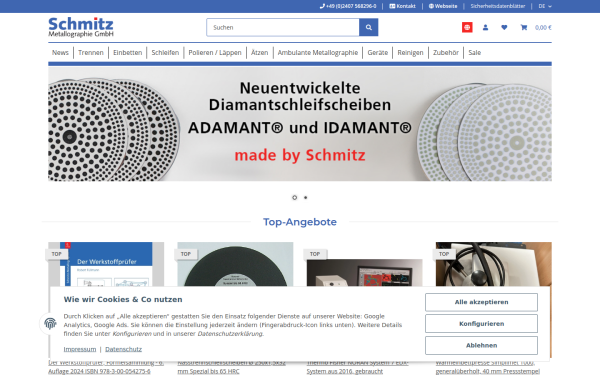Click the search magnifier button
The height and width of the screenshot is (375, 600).
[x=368, y=27]
